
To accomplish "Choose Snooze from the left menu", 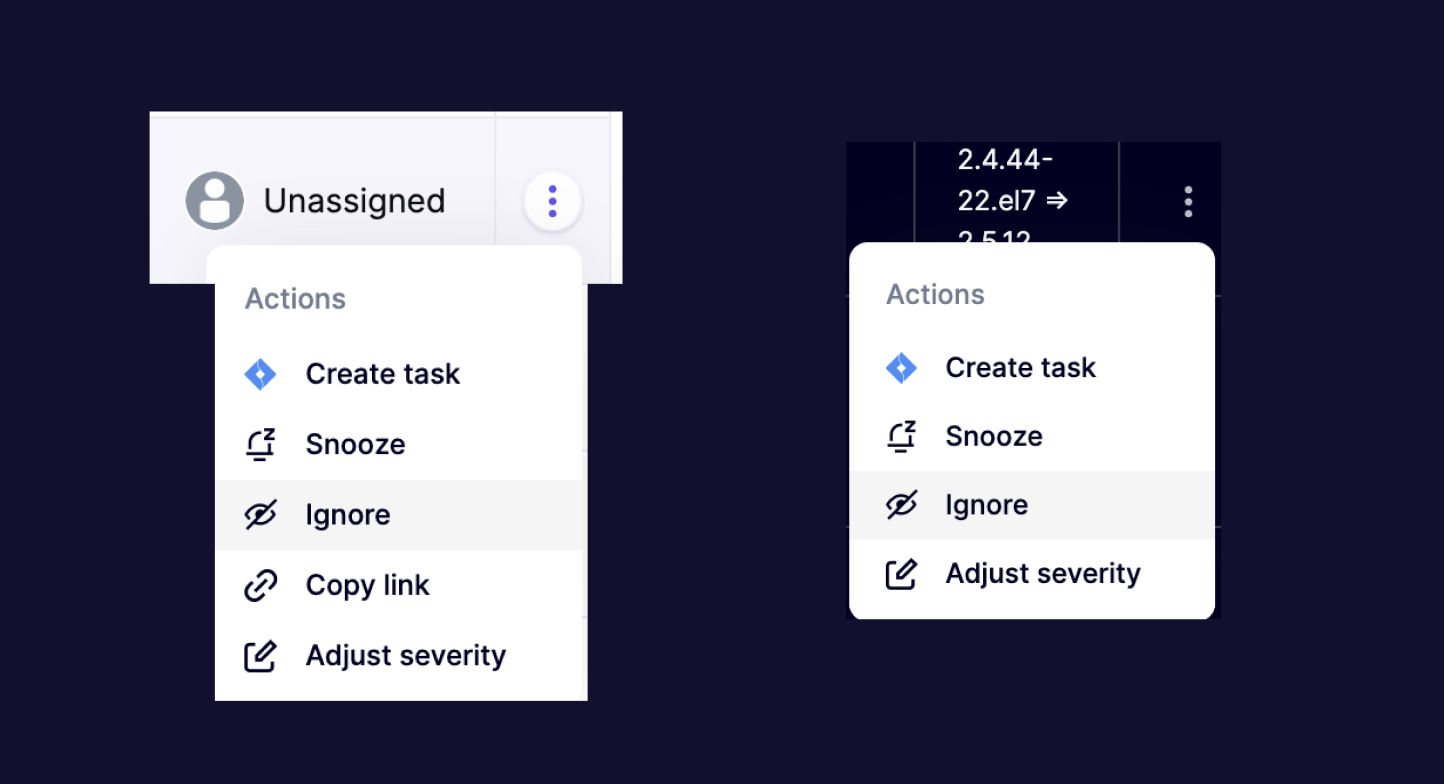I will point(399,444).
